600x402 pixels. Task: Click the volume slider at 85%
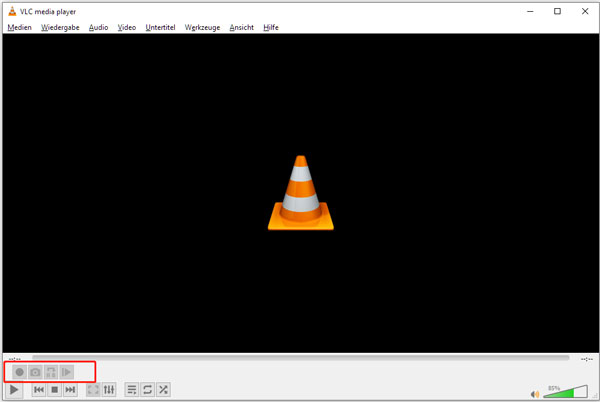[x=571, y=391]
